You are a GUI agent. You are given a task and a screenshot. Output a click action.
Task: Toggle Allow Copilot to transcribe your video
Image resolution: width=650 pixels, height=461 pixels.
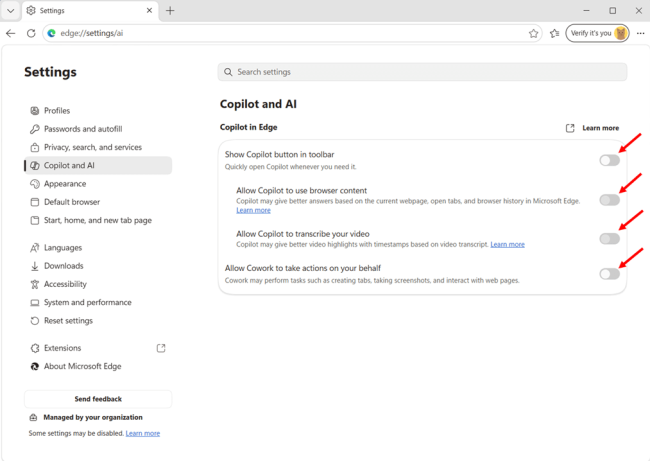609,238
